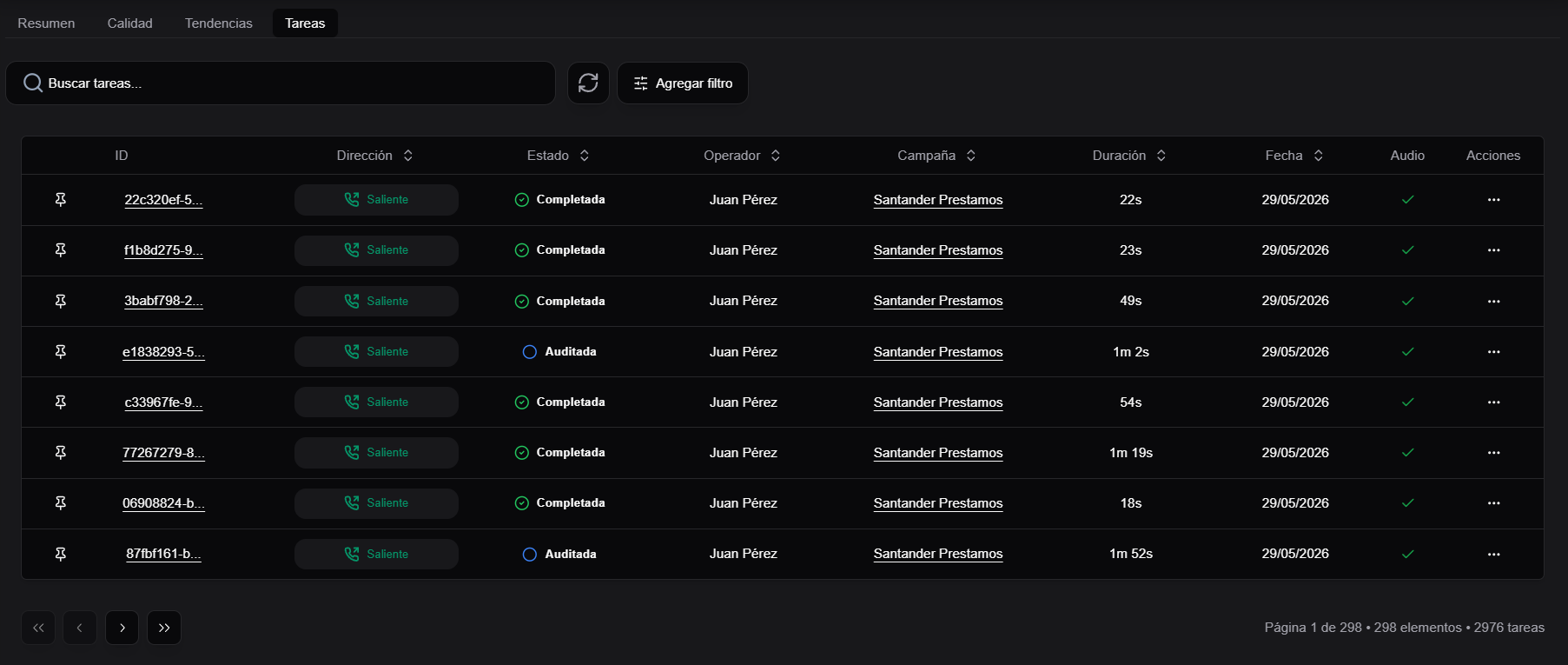Switch to the Tendencias tab
This screenshot has height=665, width=1568.
point(218,23)
